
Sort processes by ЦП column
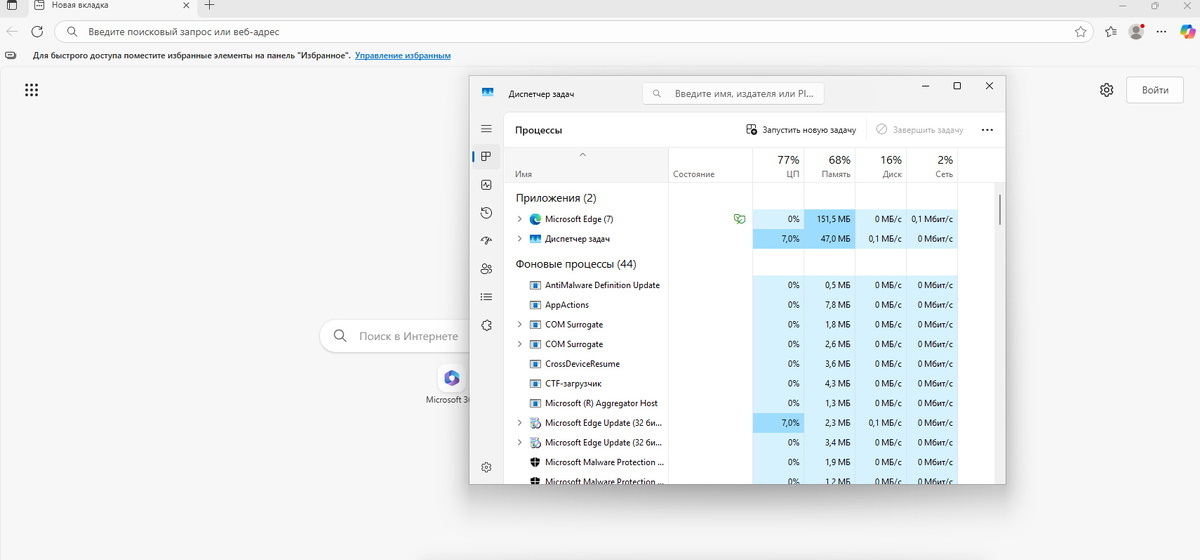click(778, 166)
